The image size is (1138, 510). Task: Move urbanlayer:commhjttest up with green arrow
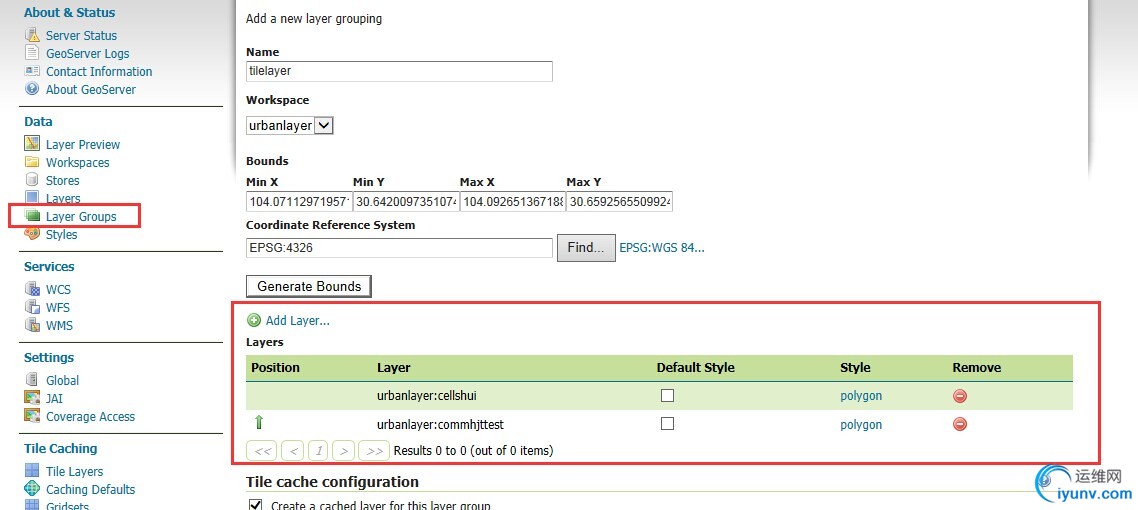tap(259, 423)
